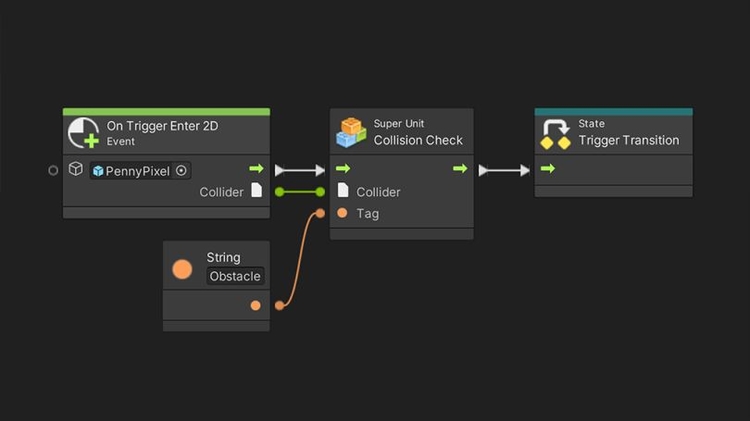This screenshot has height=421, width=750.
Task: Open the object picker next to PennyPixel
Action: pyautogui.click(x=181, y=170)
